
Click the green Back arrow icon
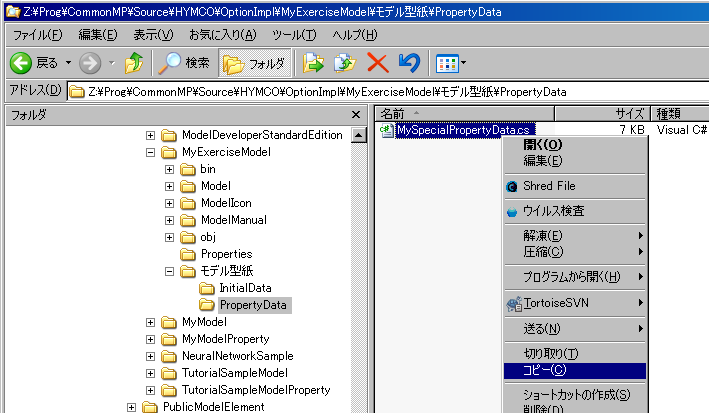coord(21,63)
